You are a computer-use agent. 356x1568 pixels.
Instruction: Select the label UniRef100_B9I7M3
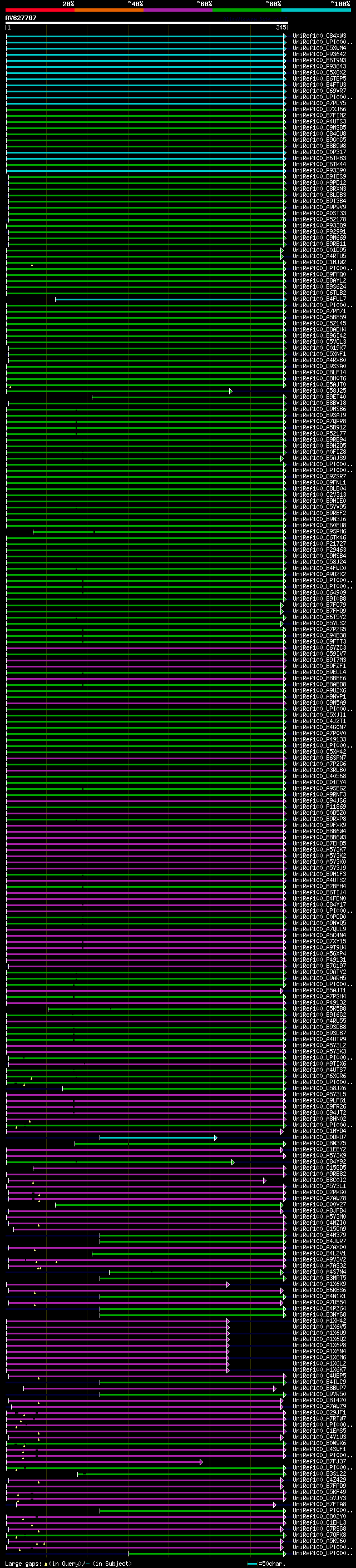(319, 660)
